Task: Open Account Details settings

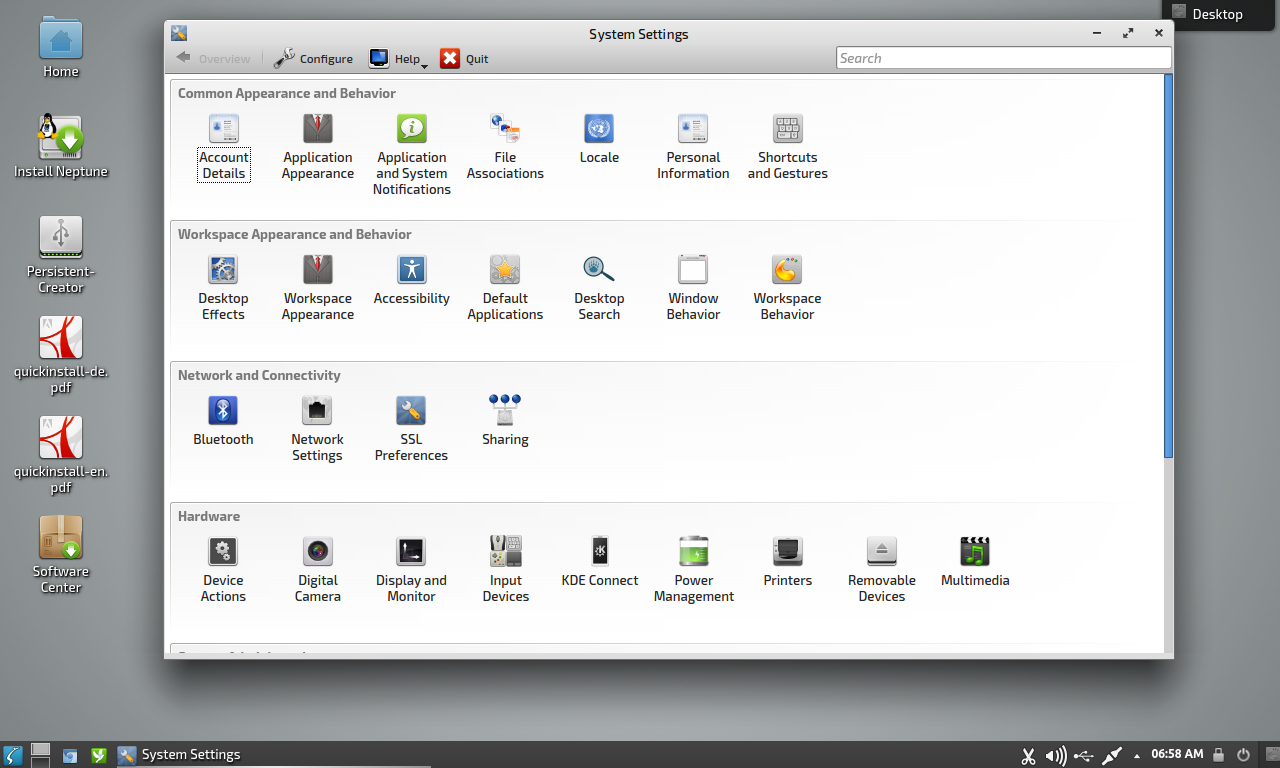Action: [223, 147]
